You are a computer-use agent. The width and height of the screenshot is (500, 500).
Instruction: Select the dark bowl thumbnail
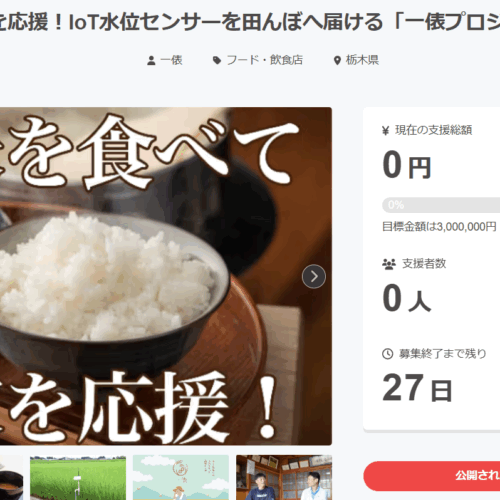(x=11, y=478)
